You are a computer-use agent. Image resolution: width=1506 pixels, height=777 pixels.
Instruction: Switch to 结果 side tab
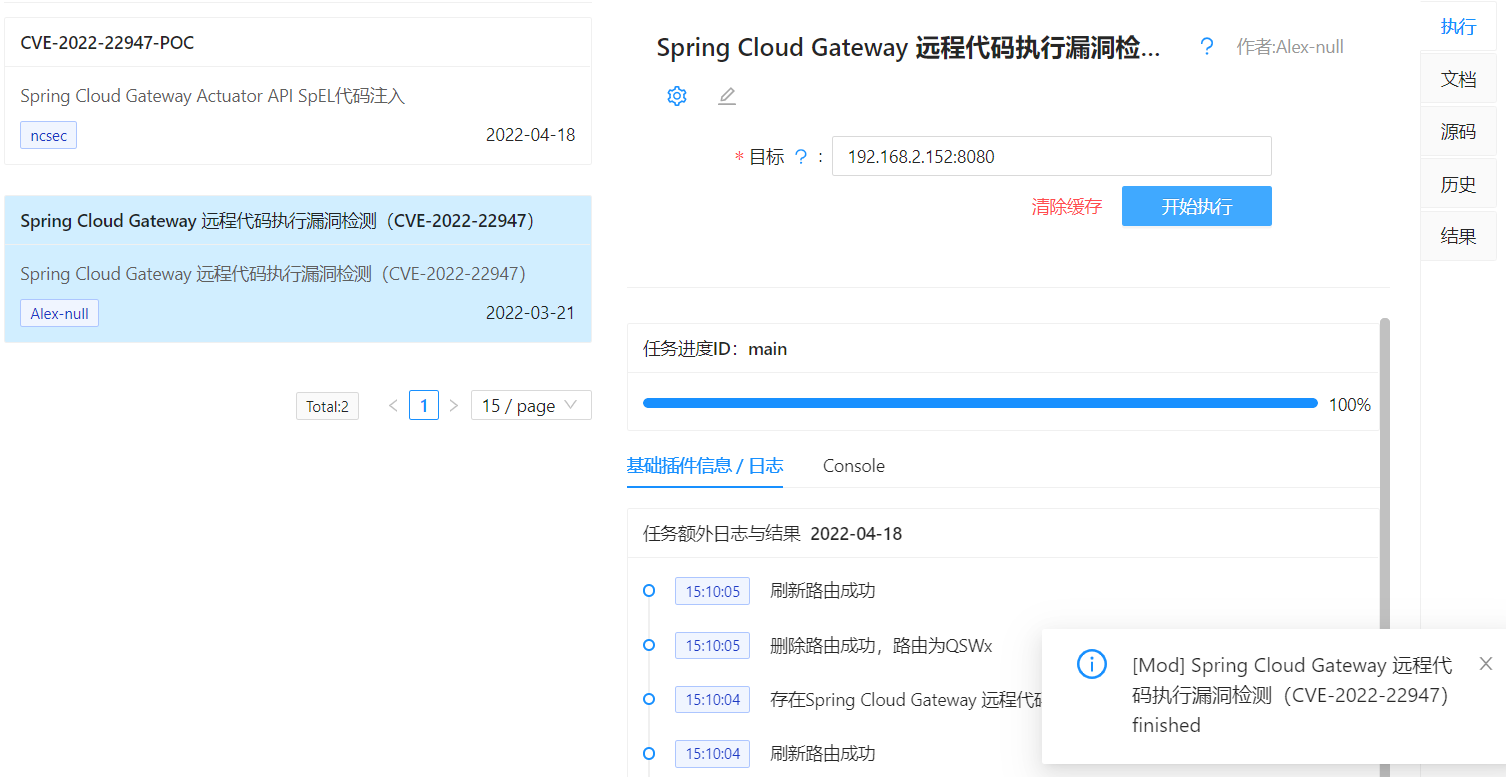pos(1458,237)
